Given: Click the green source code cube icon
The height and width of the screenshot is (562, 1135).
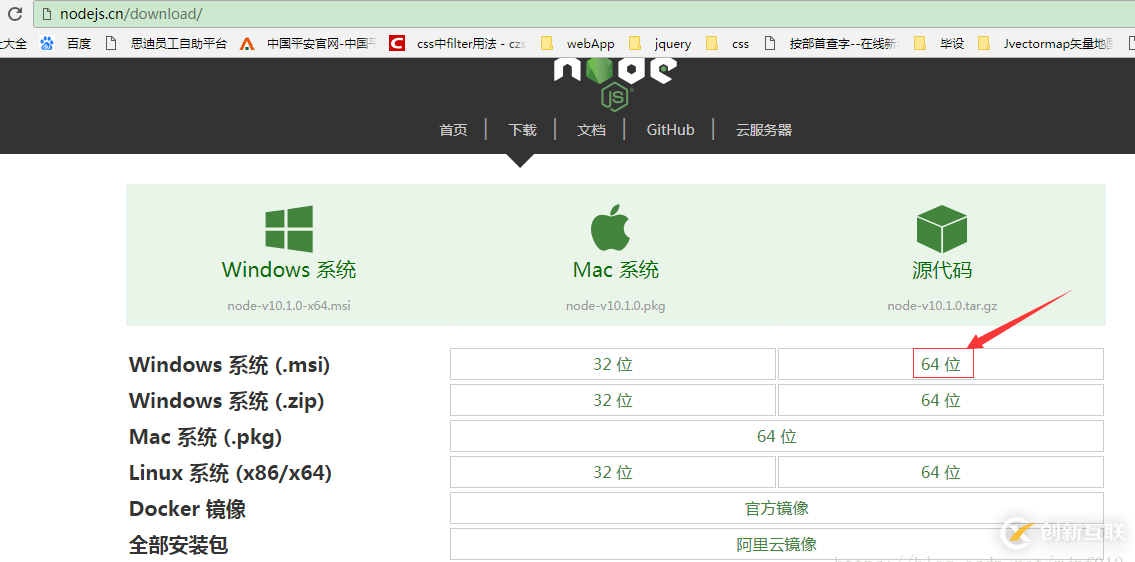Looking at the screenshot, I should click(x=942, y=229).
